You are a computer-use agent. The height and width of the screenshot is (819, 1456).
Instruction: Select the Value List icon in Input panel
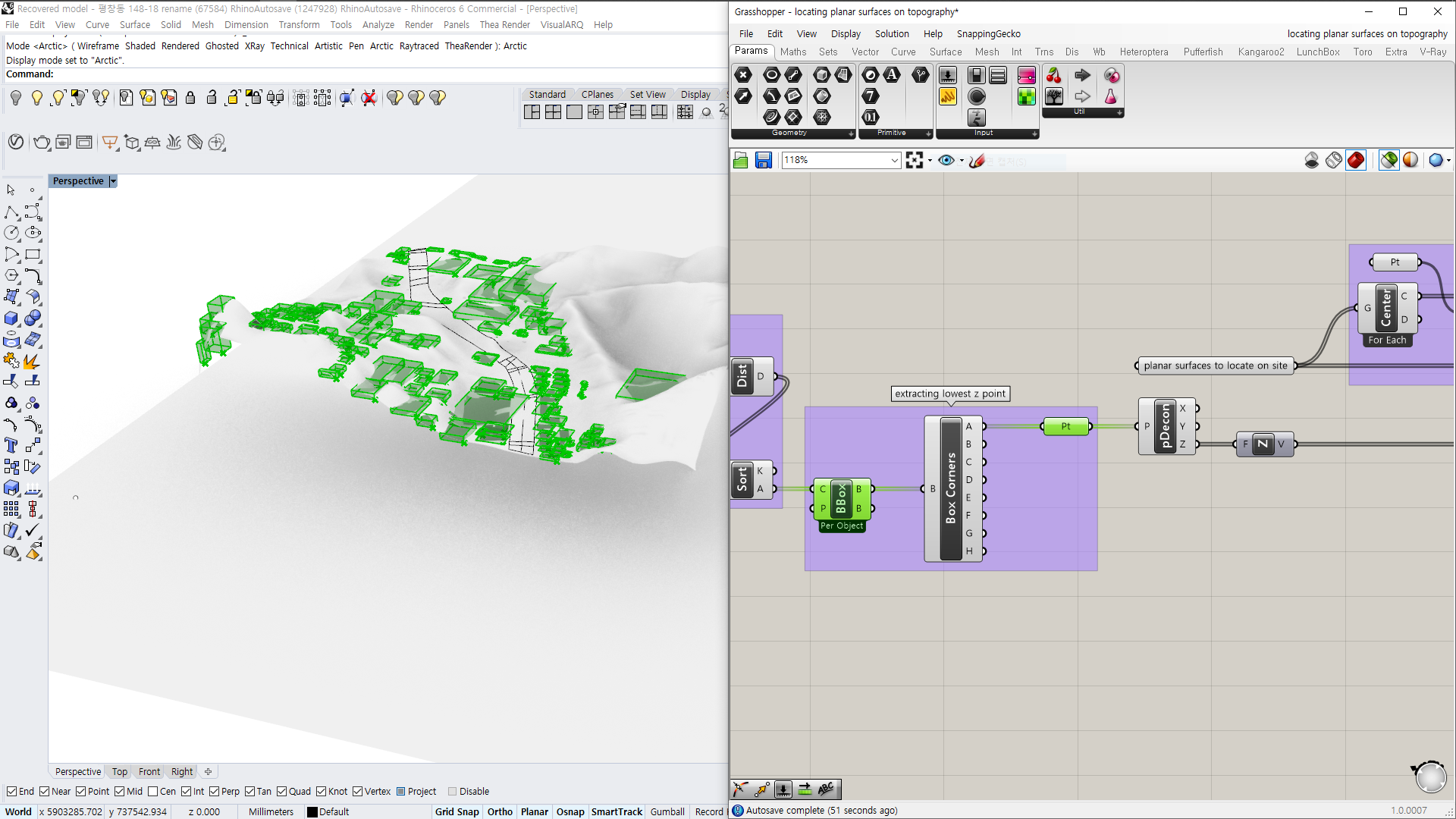tap(998, 75)
